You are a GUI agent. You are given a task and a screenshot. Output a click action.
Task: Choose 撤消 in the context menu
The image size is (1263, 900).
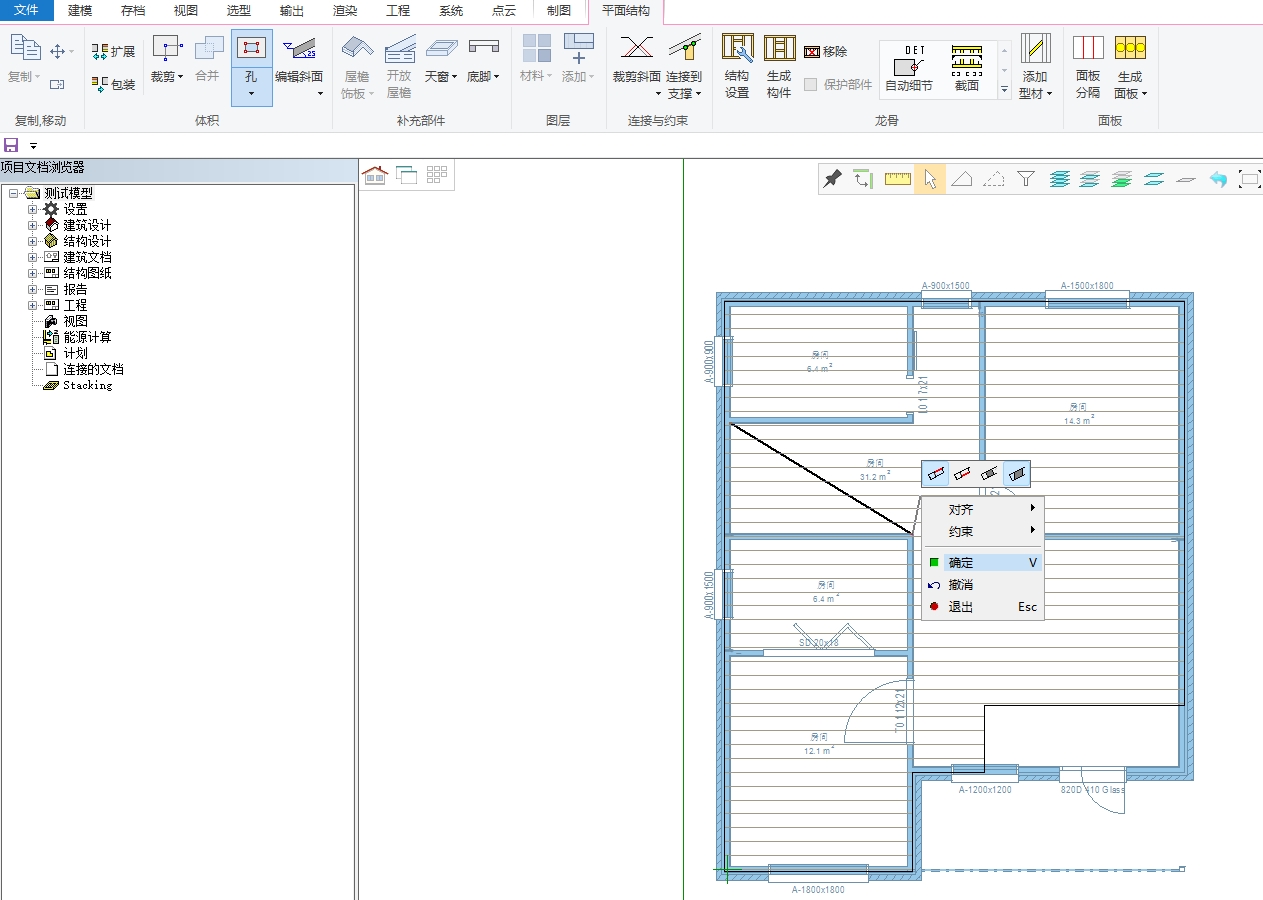983,585
